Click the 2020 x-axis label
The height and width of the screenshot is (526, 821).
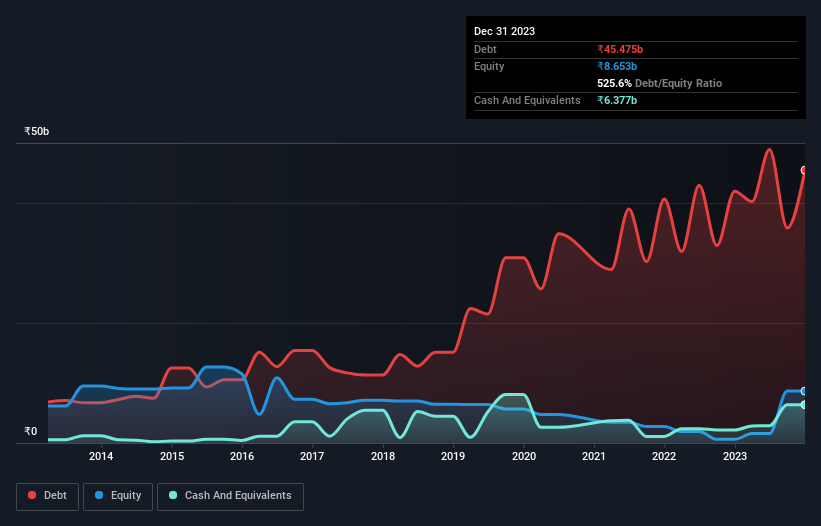[524, 456]
